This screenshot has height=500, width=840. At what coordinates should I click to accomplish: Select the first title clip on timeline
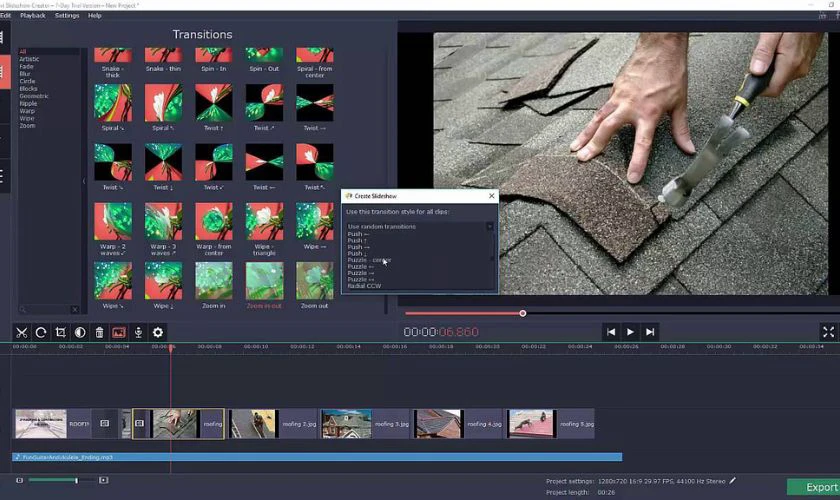(x=52, y=424)
